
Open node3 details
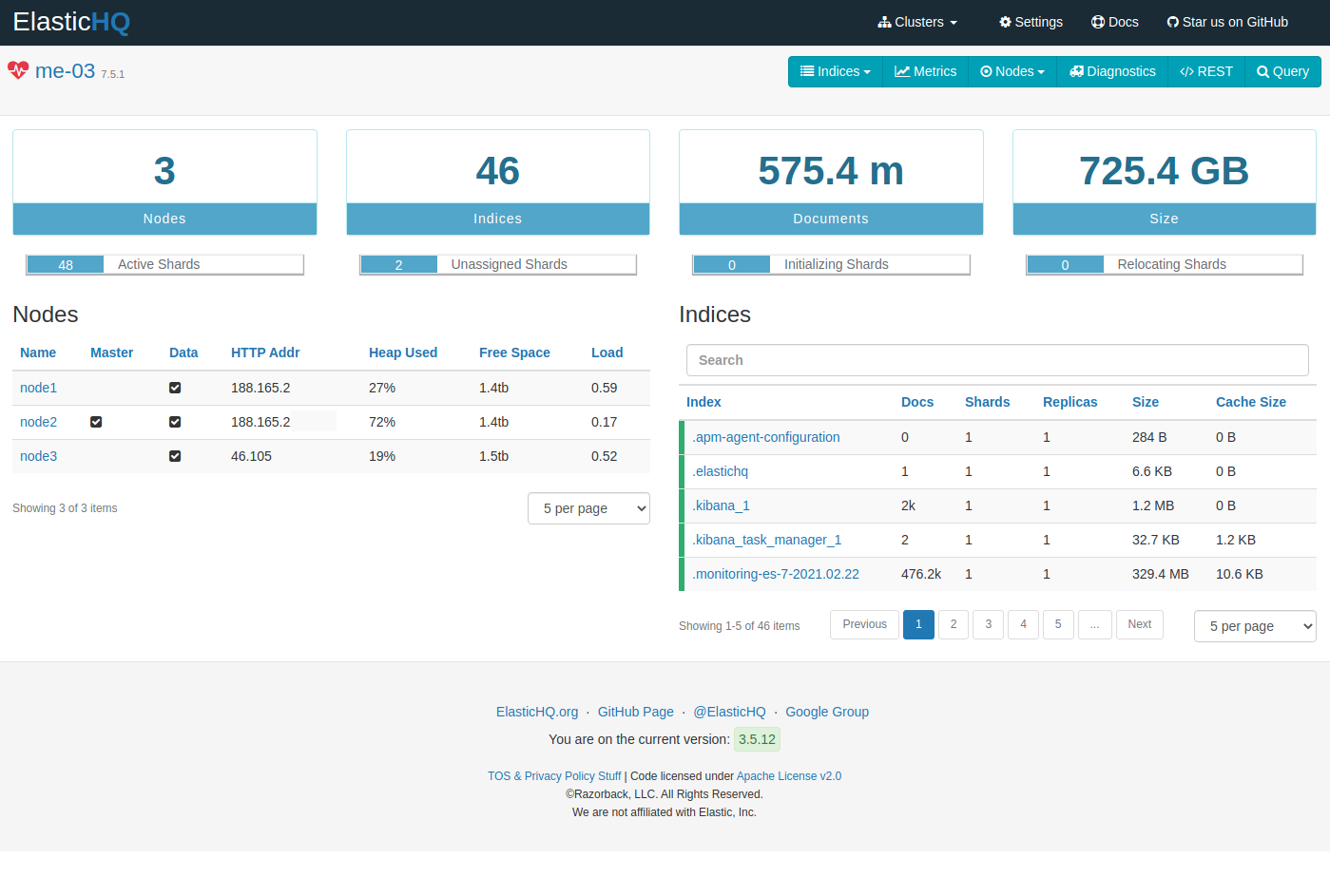[x=38, y=456]
